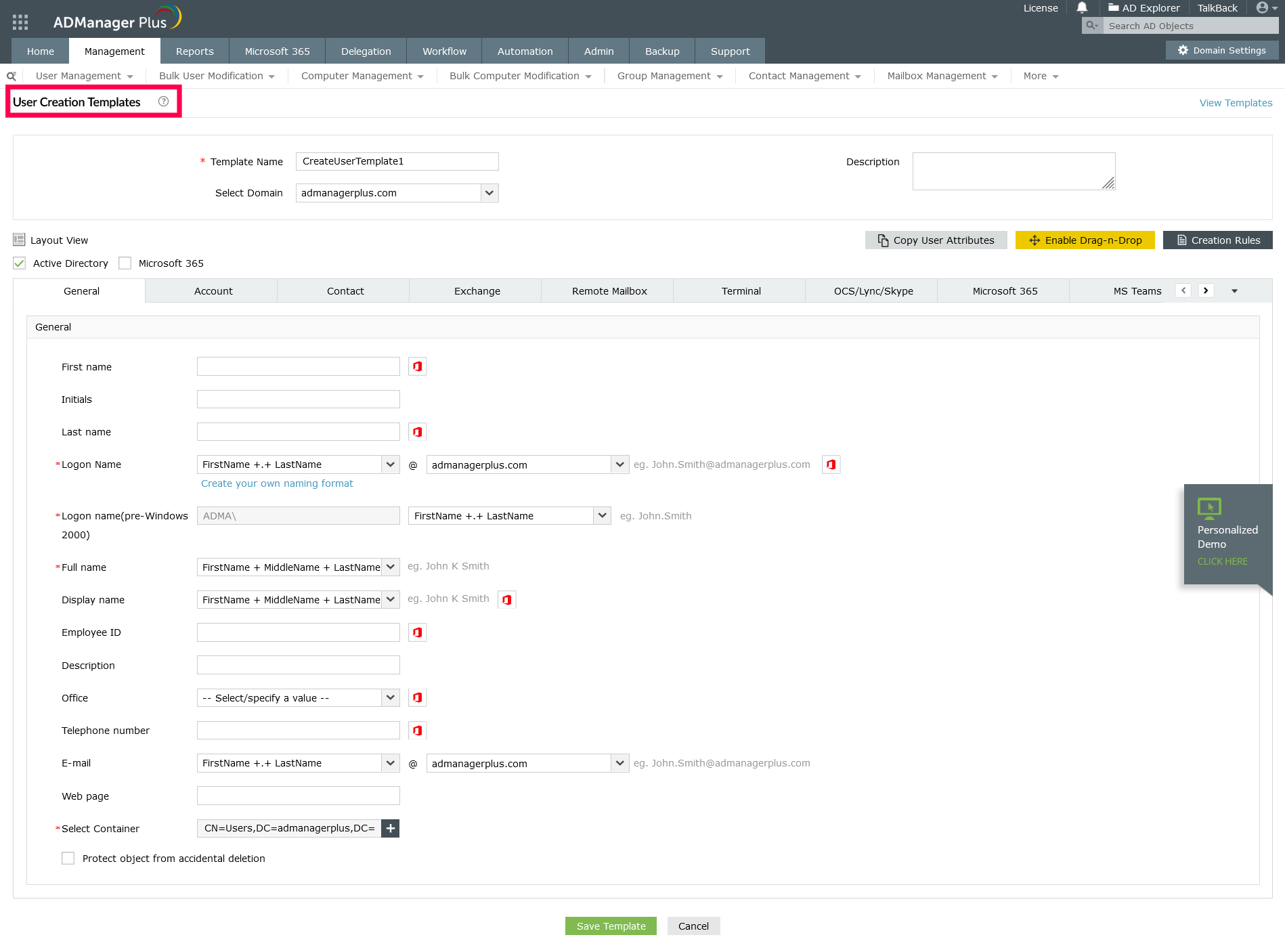The width and height of the screenshot is (1285, 952).
Task: Click the Save Template button
Action: (611, 926)
